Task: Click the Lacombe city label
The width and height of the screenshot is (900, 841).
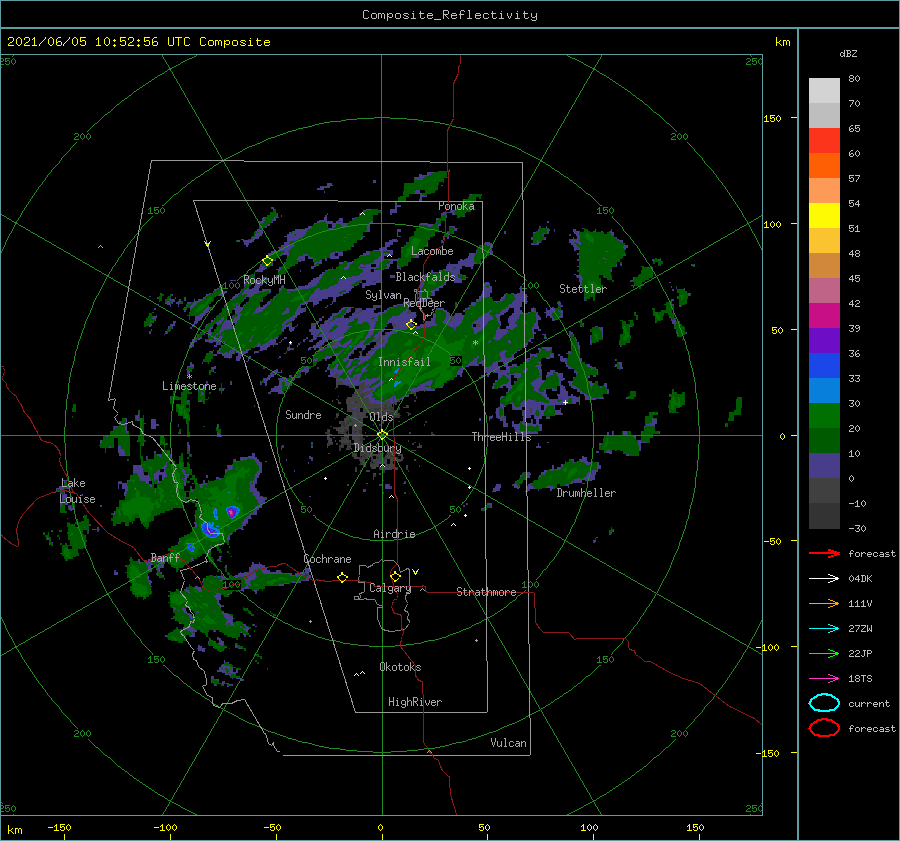Action: click(432, 251)
